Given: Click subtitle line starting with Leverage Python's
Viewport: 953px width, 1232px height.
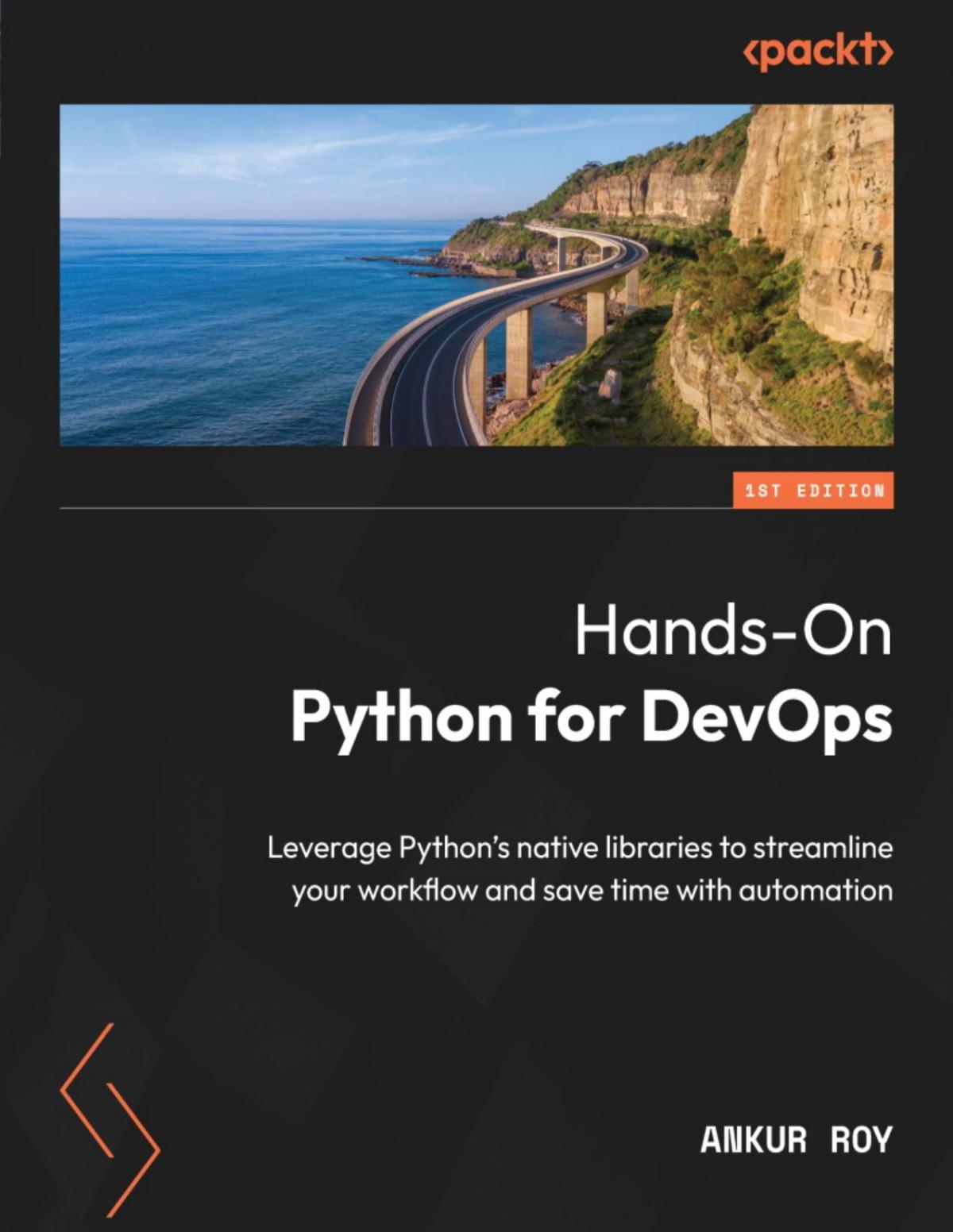Looking at the screenshot, I should [580, 849].
